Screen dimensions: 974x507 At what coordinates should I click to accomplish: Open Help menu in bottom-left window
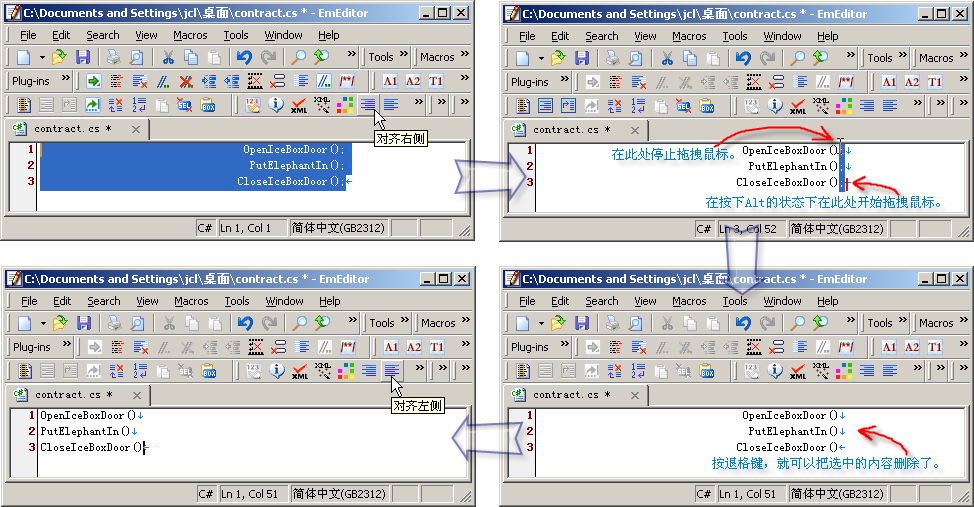[x=329, y=301]
